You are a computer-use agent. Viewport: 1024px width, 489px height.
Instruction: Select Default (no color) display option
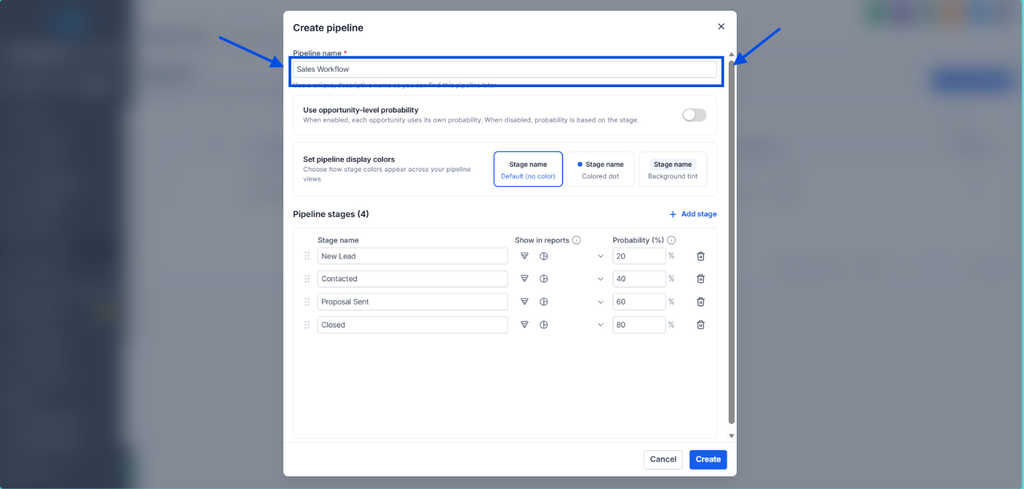tap(528, 169)
